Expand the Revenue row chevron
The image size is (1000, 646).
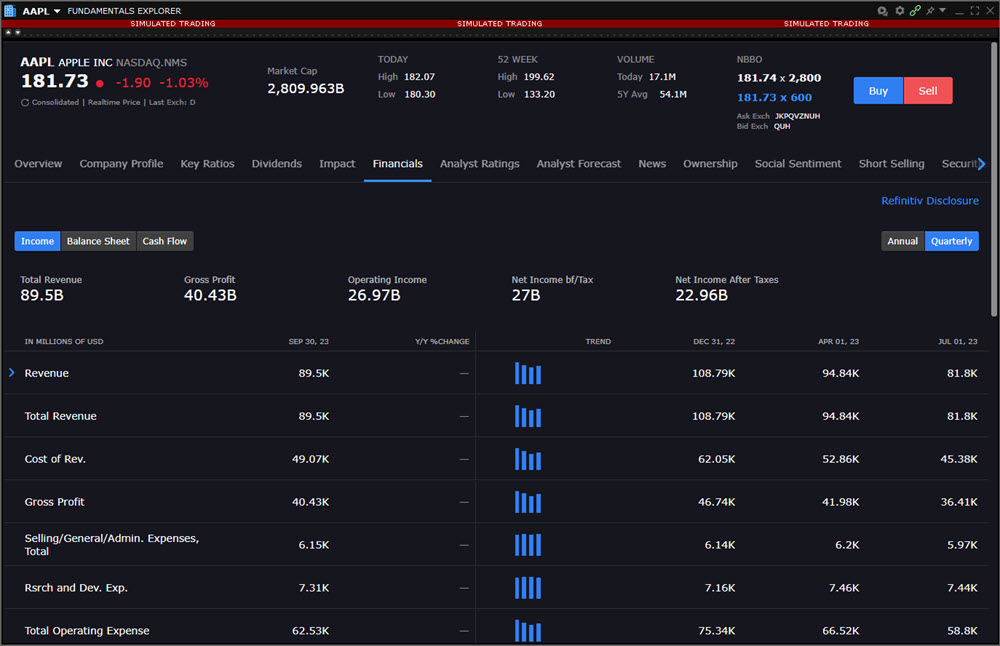pyautogui.click(x=11, y=372)
